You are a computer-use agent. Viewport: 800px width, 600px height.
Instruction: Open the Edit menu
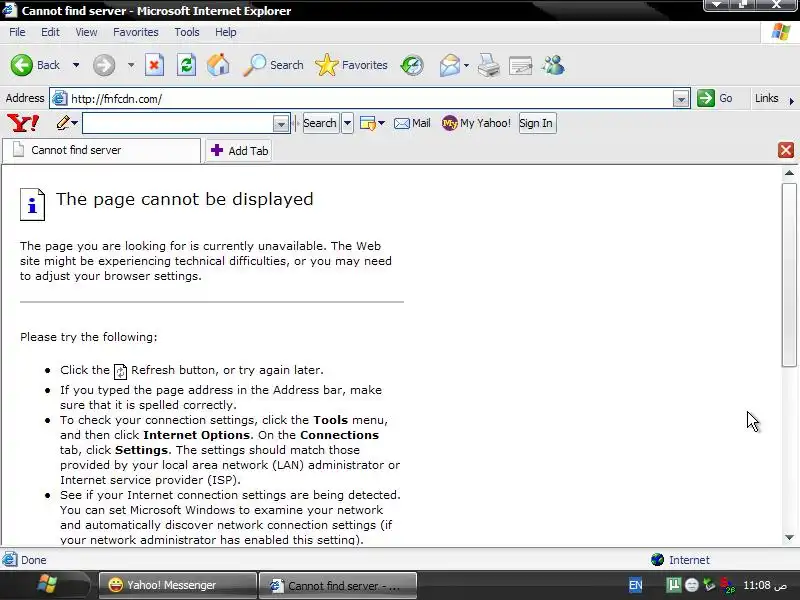click(50, 32)
